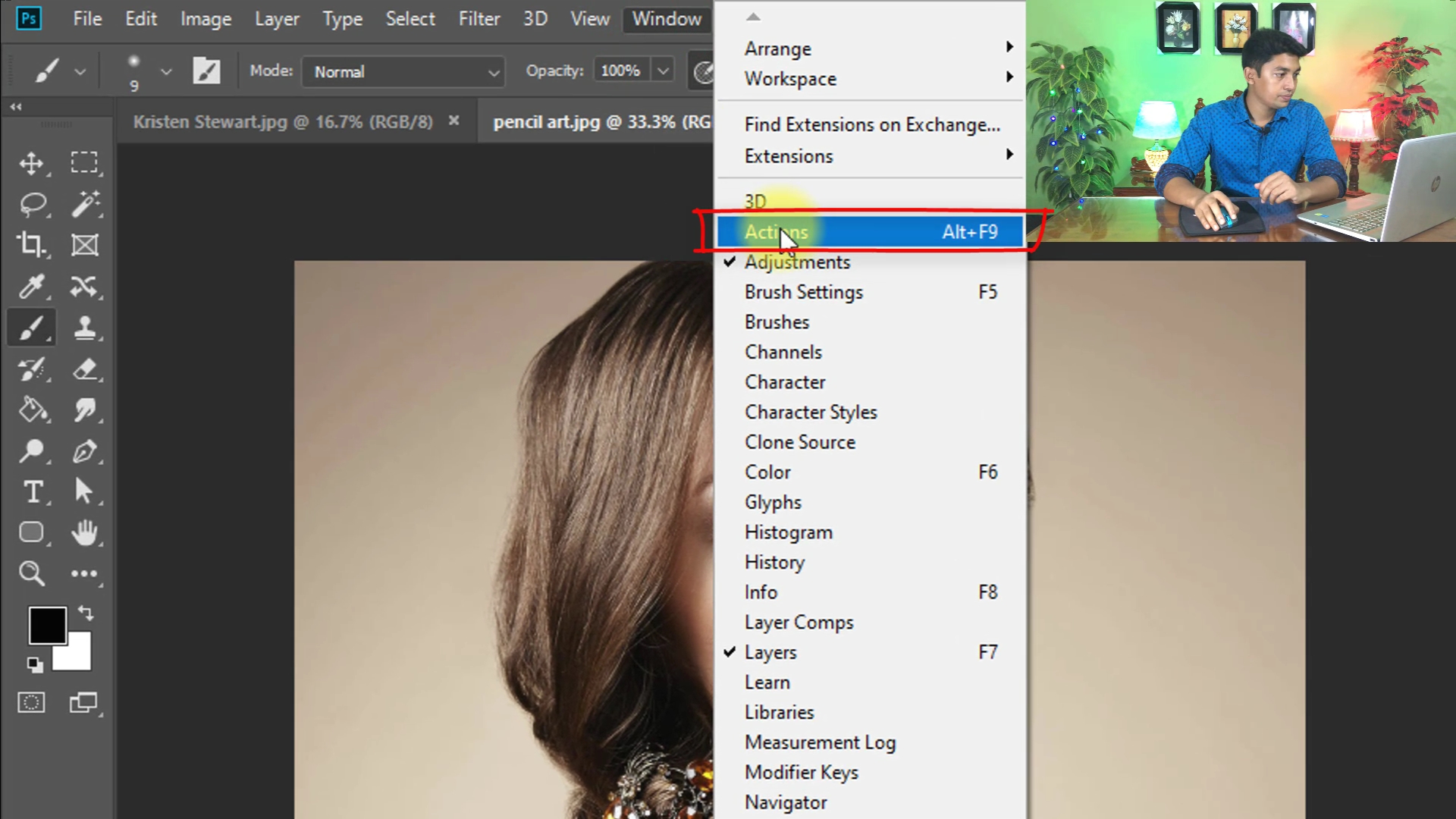Image resolution: width=1456 pixels, height=819 pixels.
Task: Select the Hand tool
Action: point(84,532)
